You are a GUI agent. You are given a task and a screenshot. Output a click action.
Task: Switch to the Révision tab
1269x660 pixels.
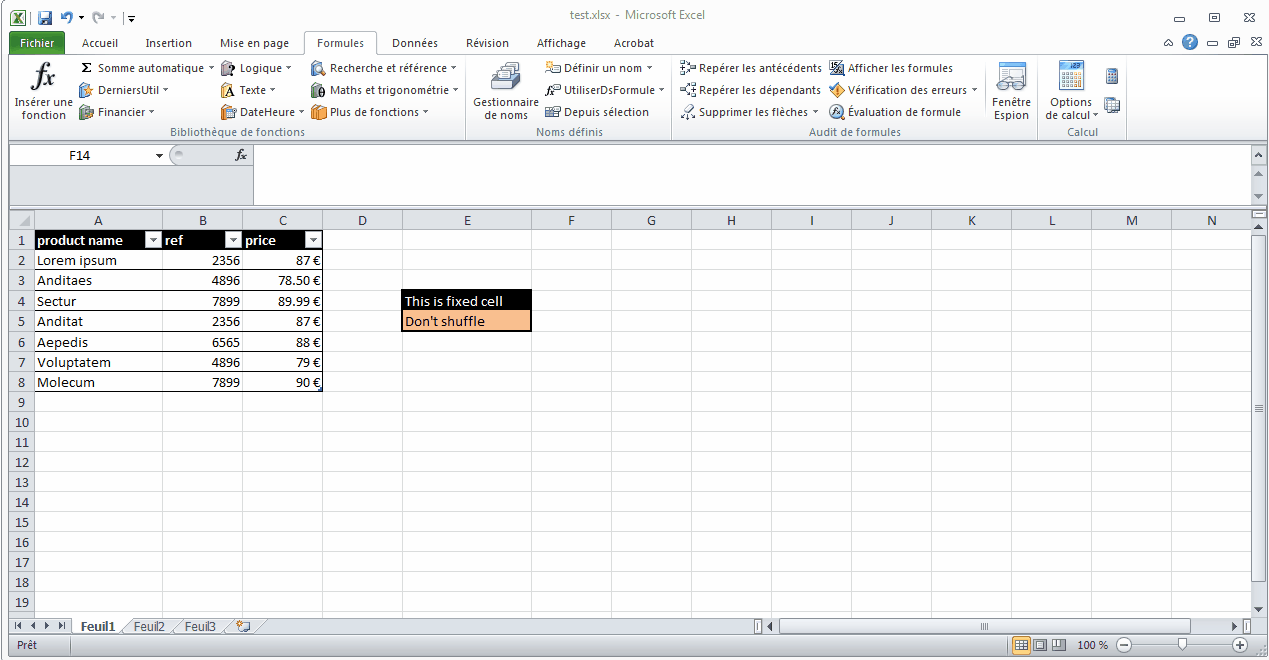point(487,43)
